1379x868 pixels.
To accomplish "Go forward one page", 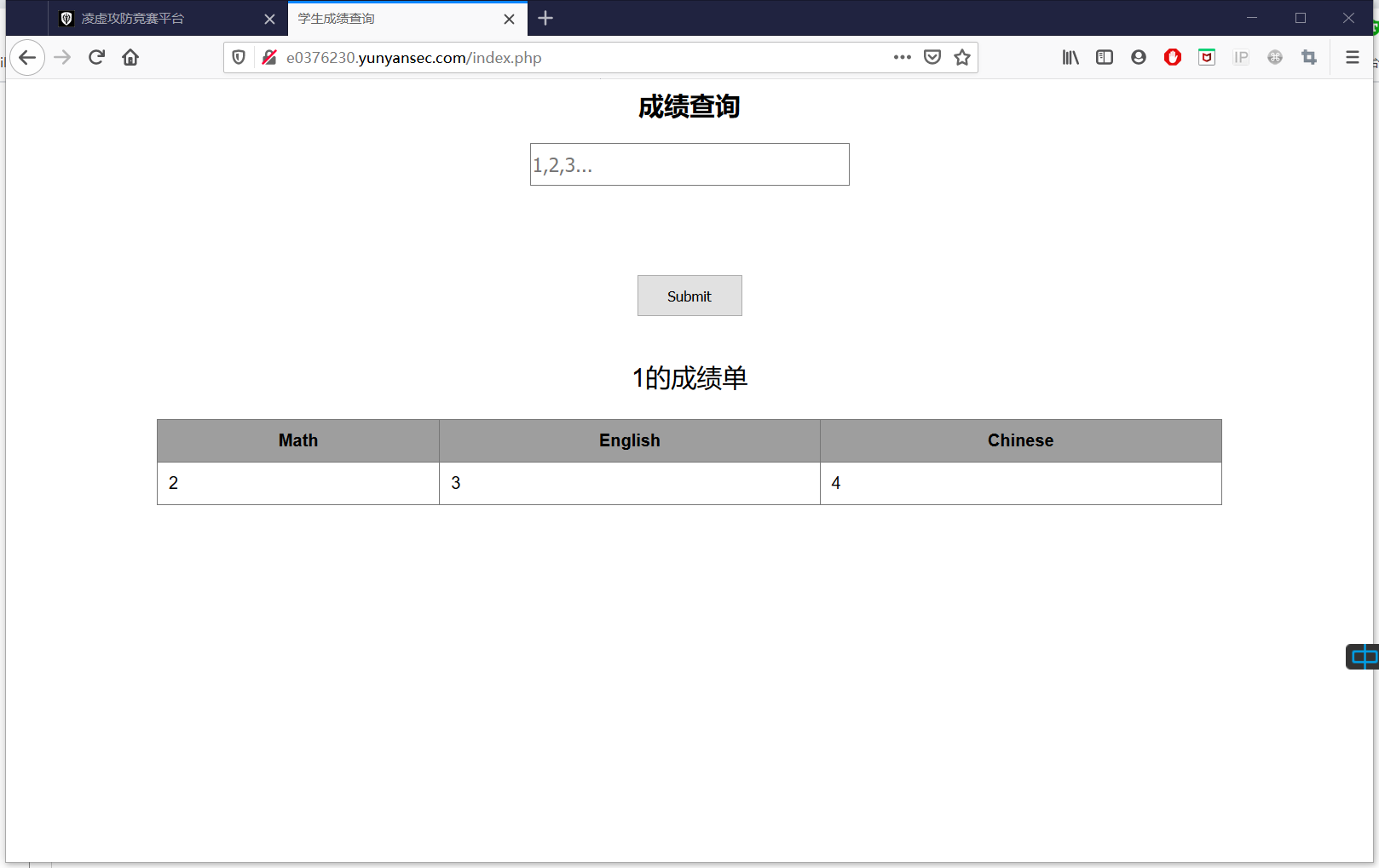I will pyautogui.click(x=62, y=57).
